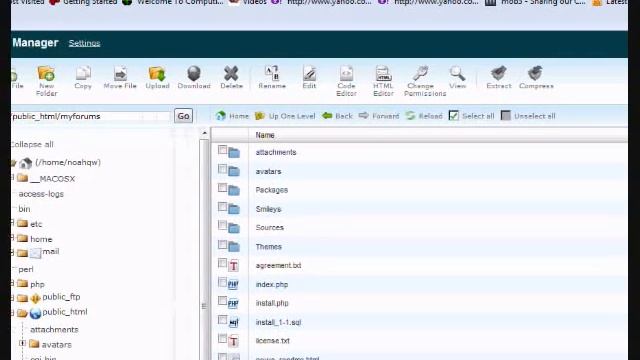Check the Packages folder checkbox
Screen dimensions: 640x360
click(222, 188)
